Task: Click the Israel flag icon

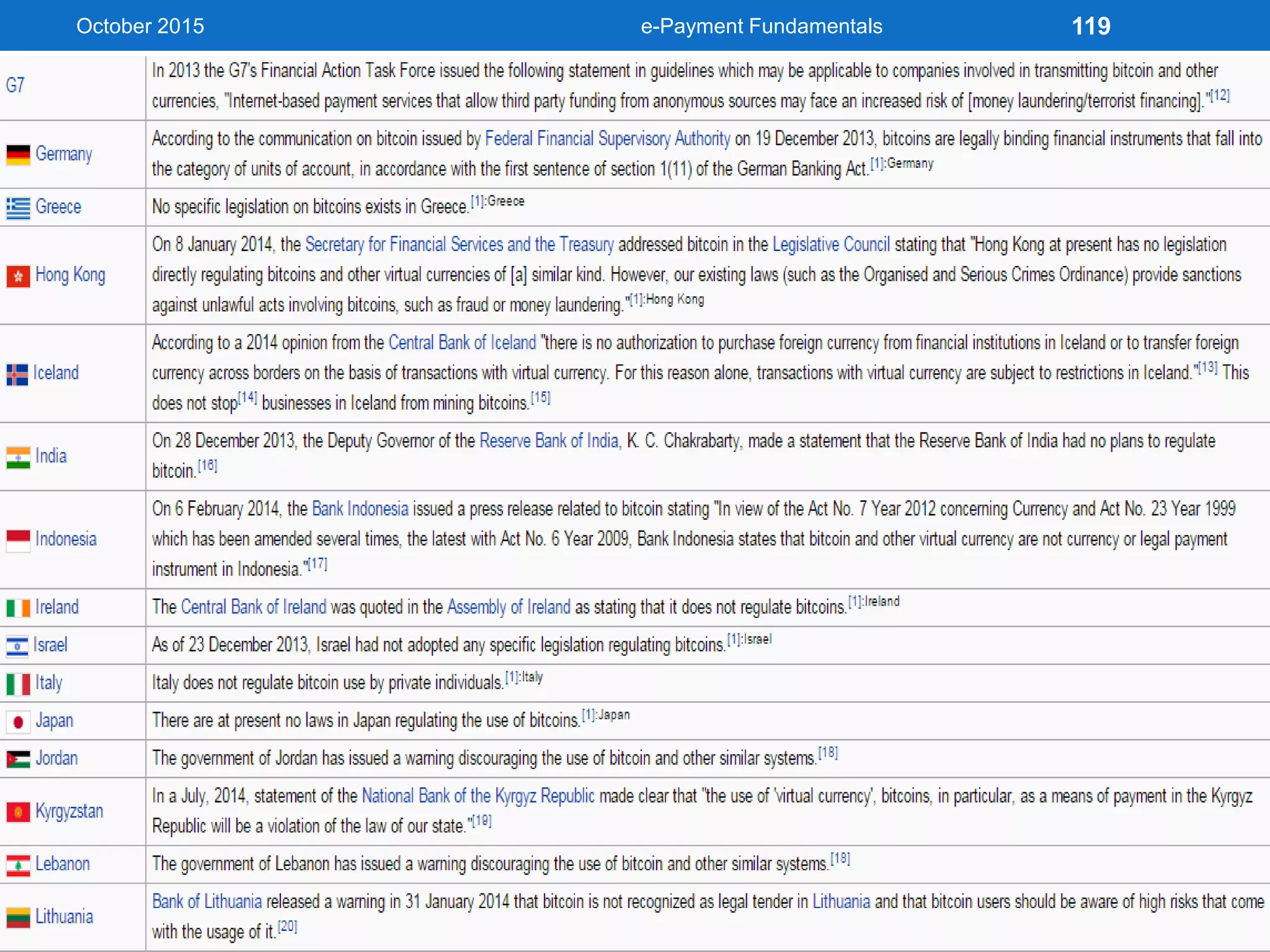Action: 17,646
